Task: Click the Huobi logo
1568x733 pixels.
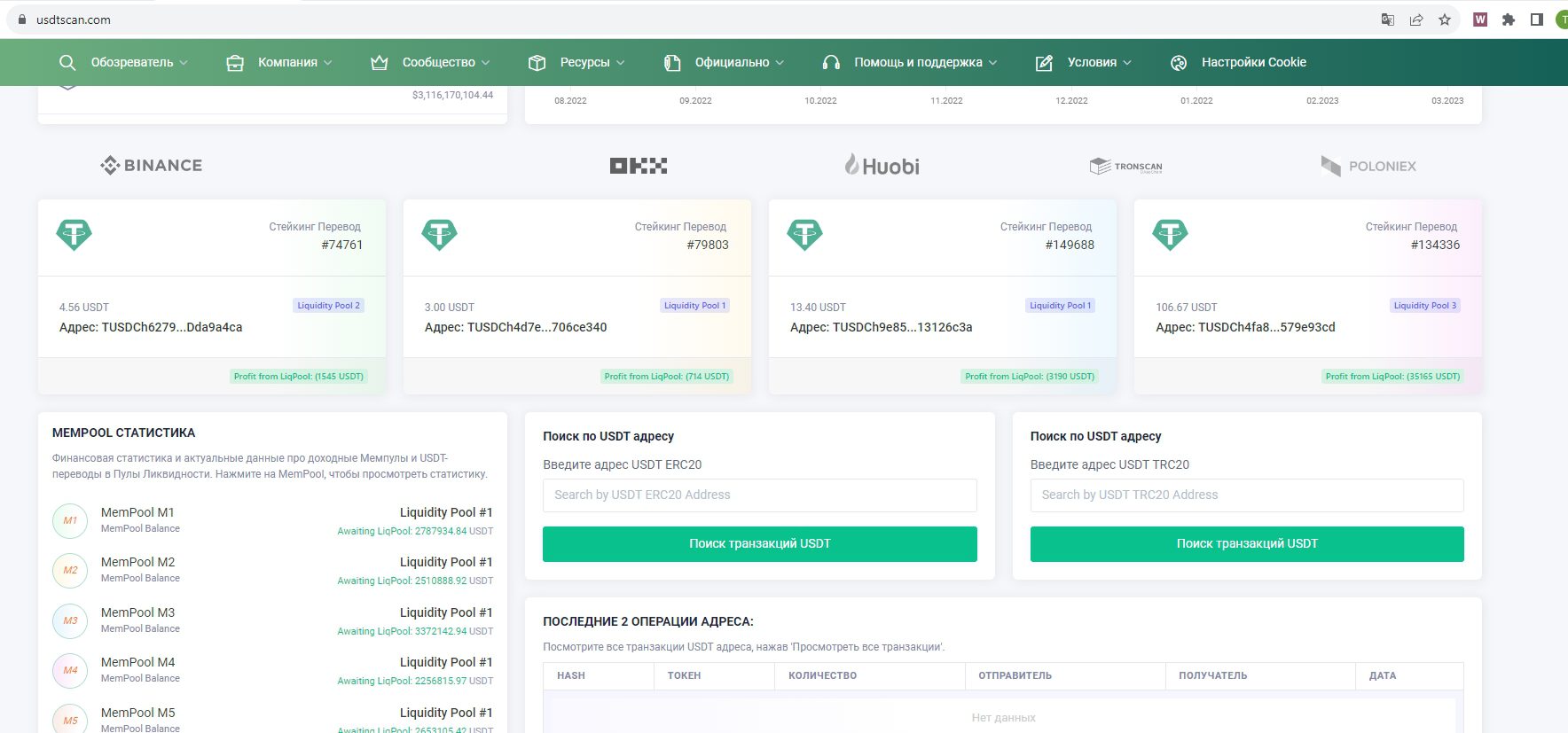Action: tap(882, 165)
